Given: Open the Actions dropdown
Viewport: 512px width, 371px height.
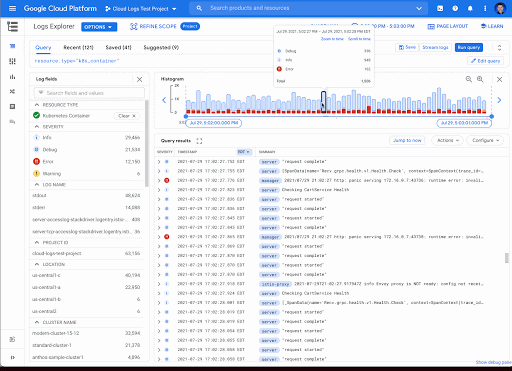Looking at the screenshot, I should (448, 140).
